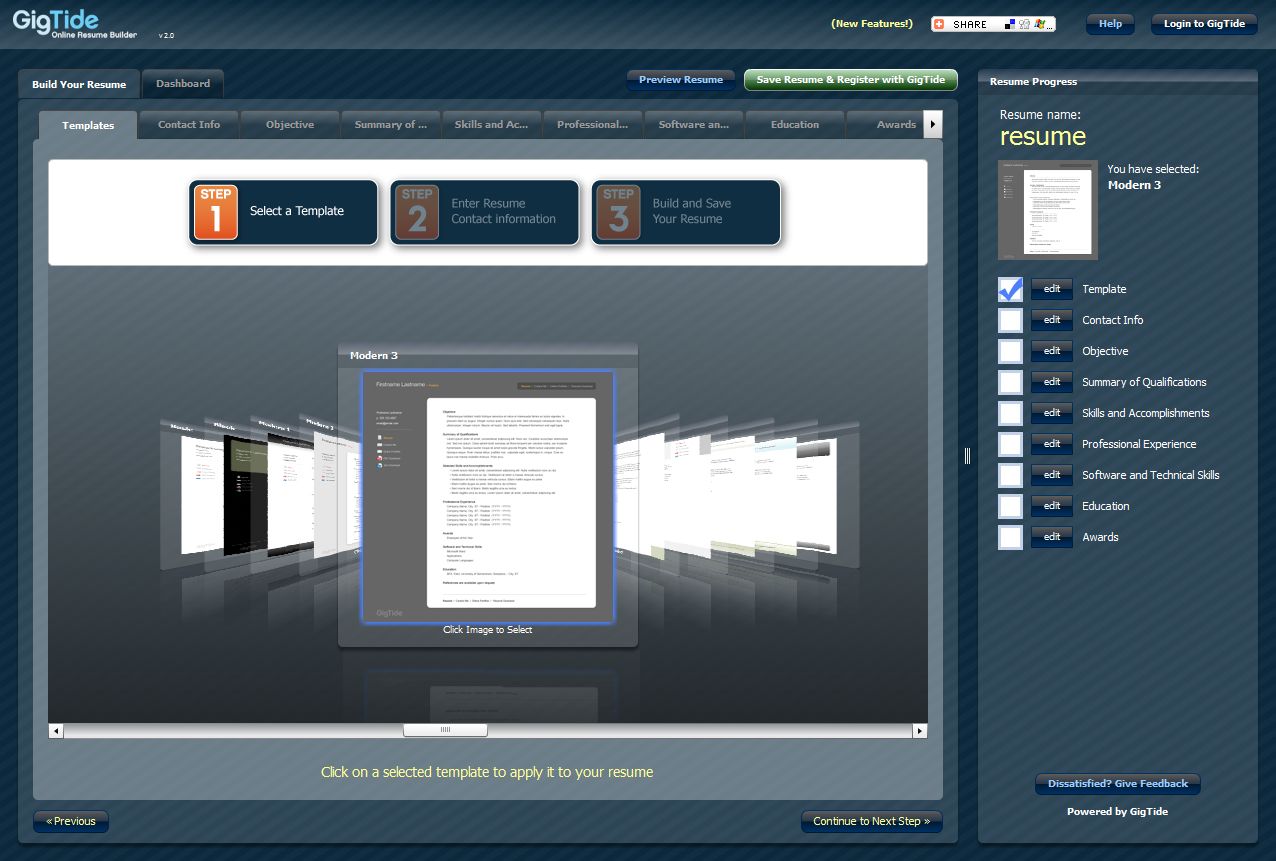Click edit button for Education
The width and height of the screenshot is (1276, 861).
[x=1052, y=506]
